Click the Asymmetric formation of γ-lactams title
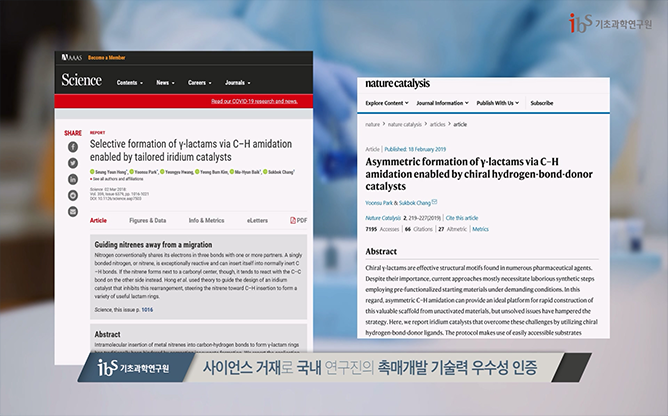Image resolution: width=668 pixels, height=416 pixels. point(479,174)
